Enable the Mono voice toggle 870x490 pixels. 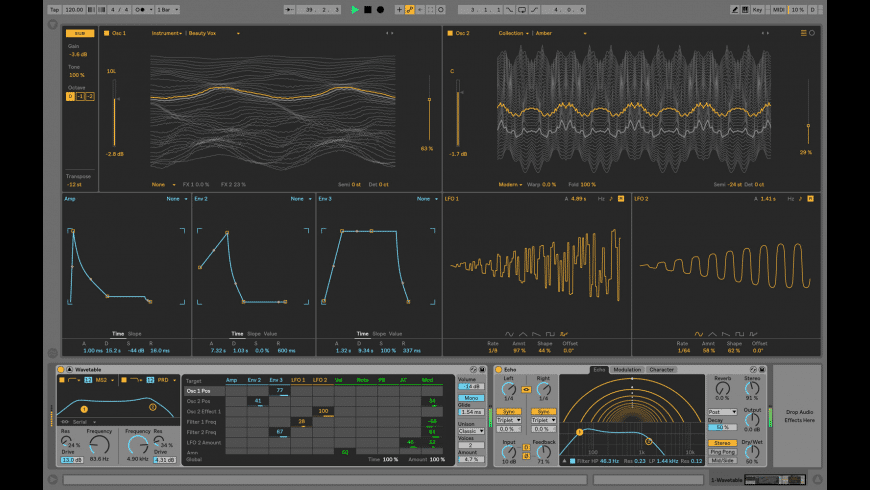[x=472, y=398]
